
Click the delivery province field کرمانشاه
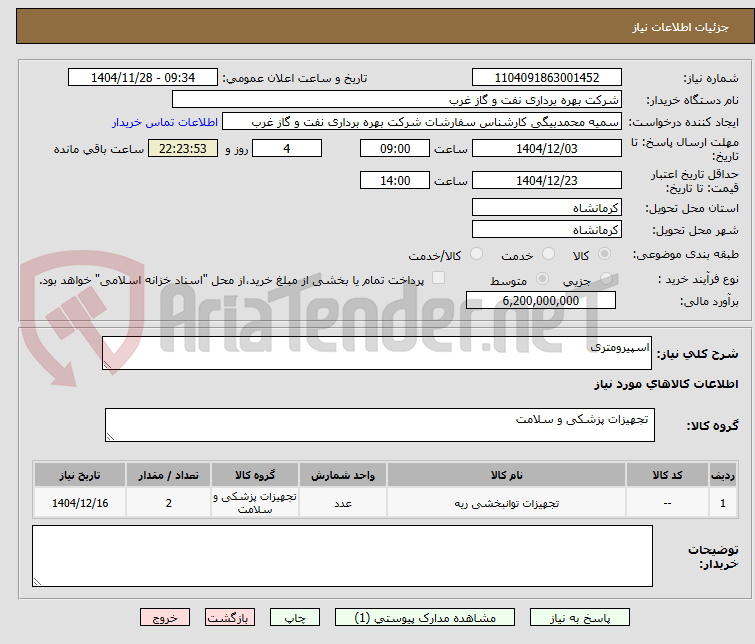tap(547, 208)
